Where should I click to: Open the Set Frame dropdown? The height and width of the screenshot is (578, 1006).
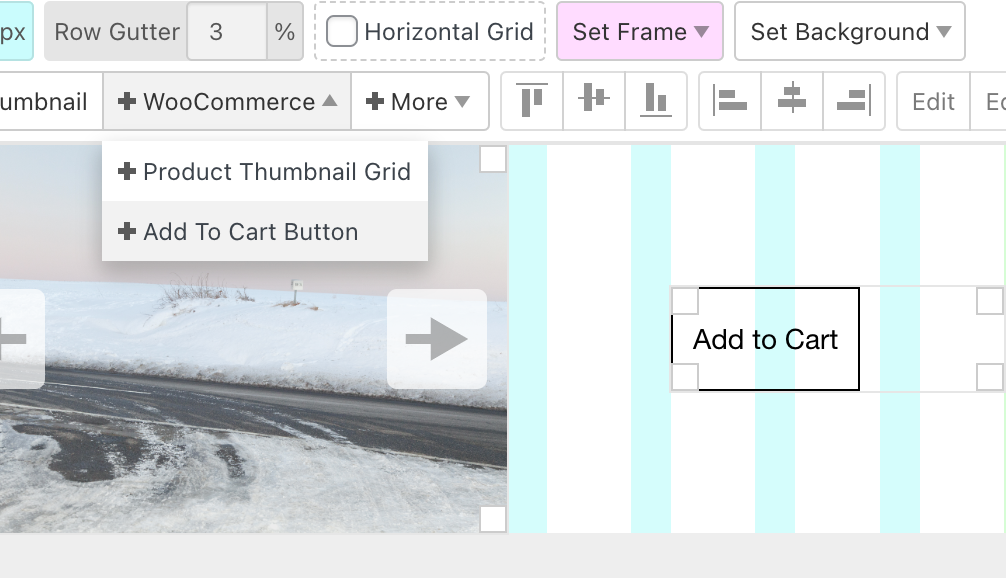pos(640,32)
